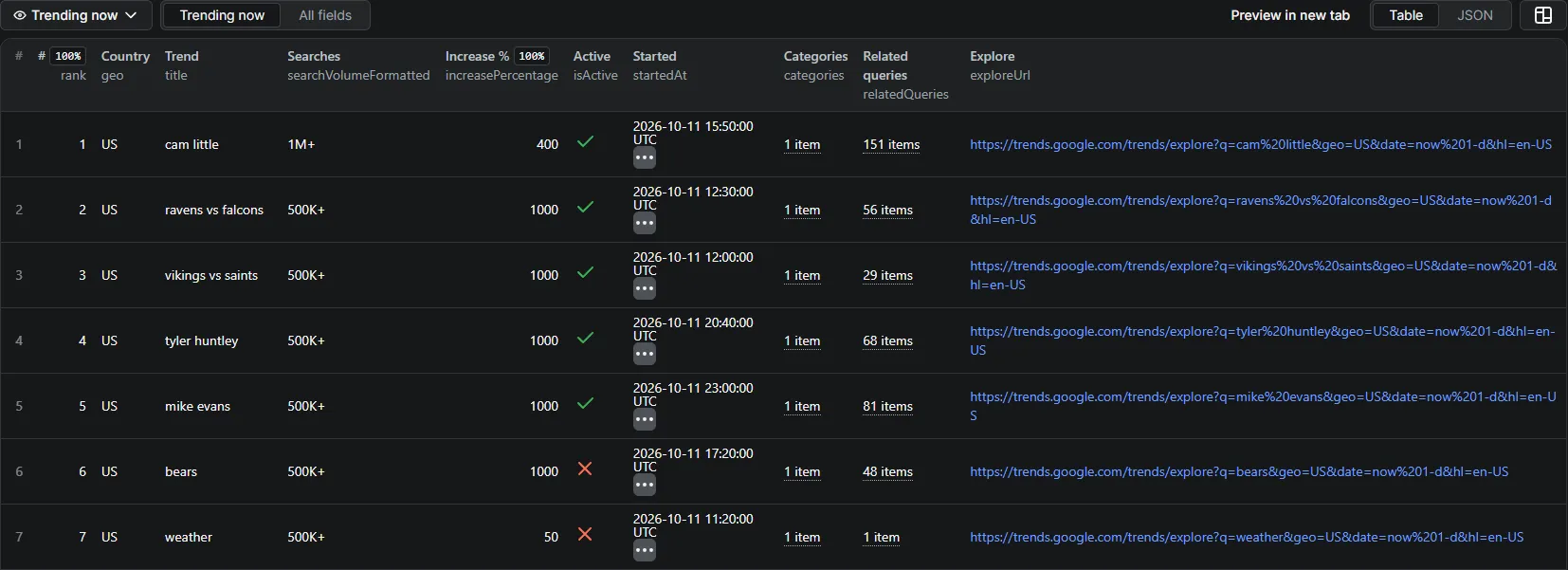
Task: Click the Related queries column header
Action: point(905,75)
